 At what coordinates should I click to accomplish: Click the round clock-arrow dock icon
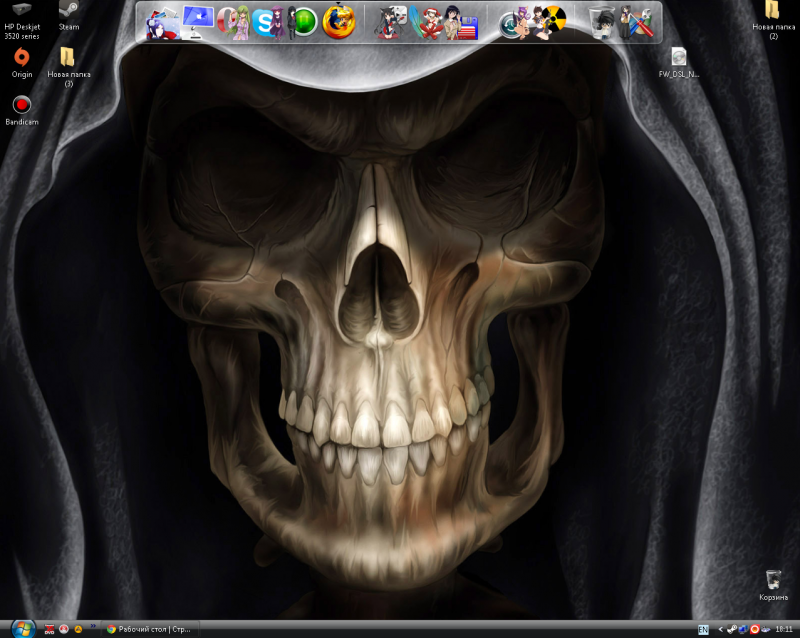point(514,23)
